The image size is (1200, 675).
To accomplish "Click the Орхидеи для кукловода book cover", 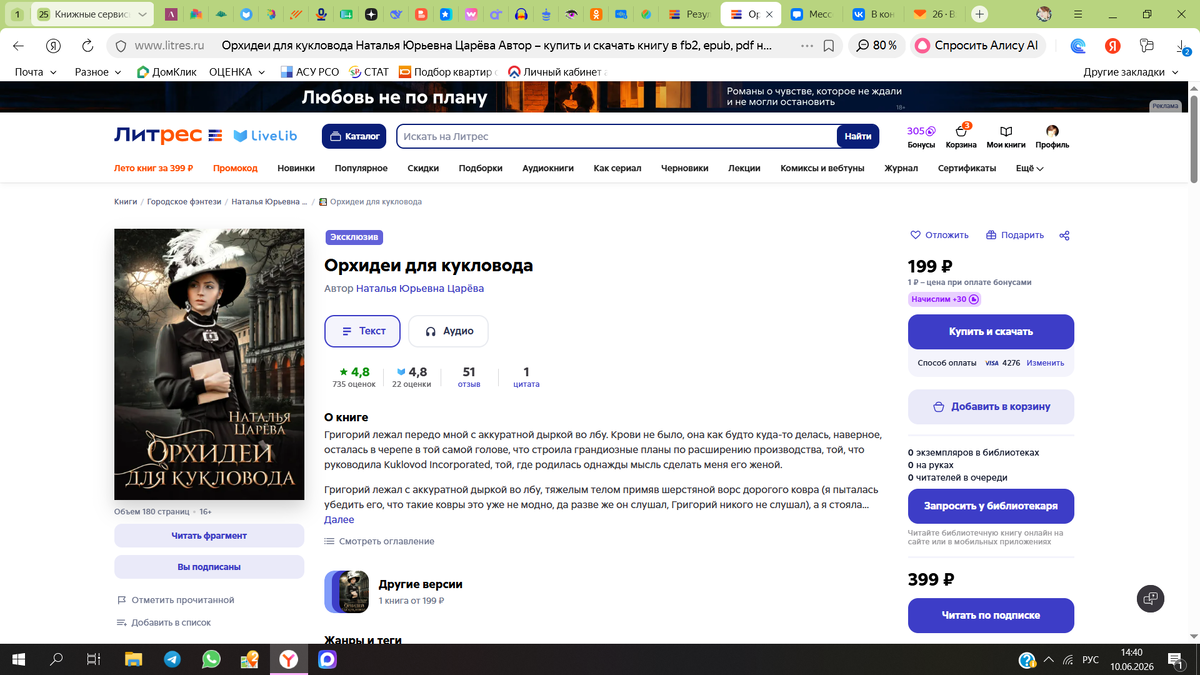I will (x=209, y=365).
